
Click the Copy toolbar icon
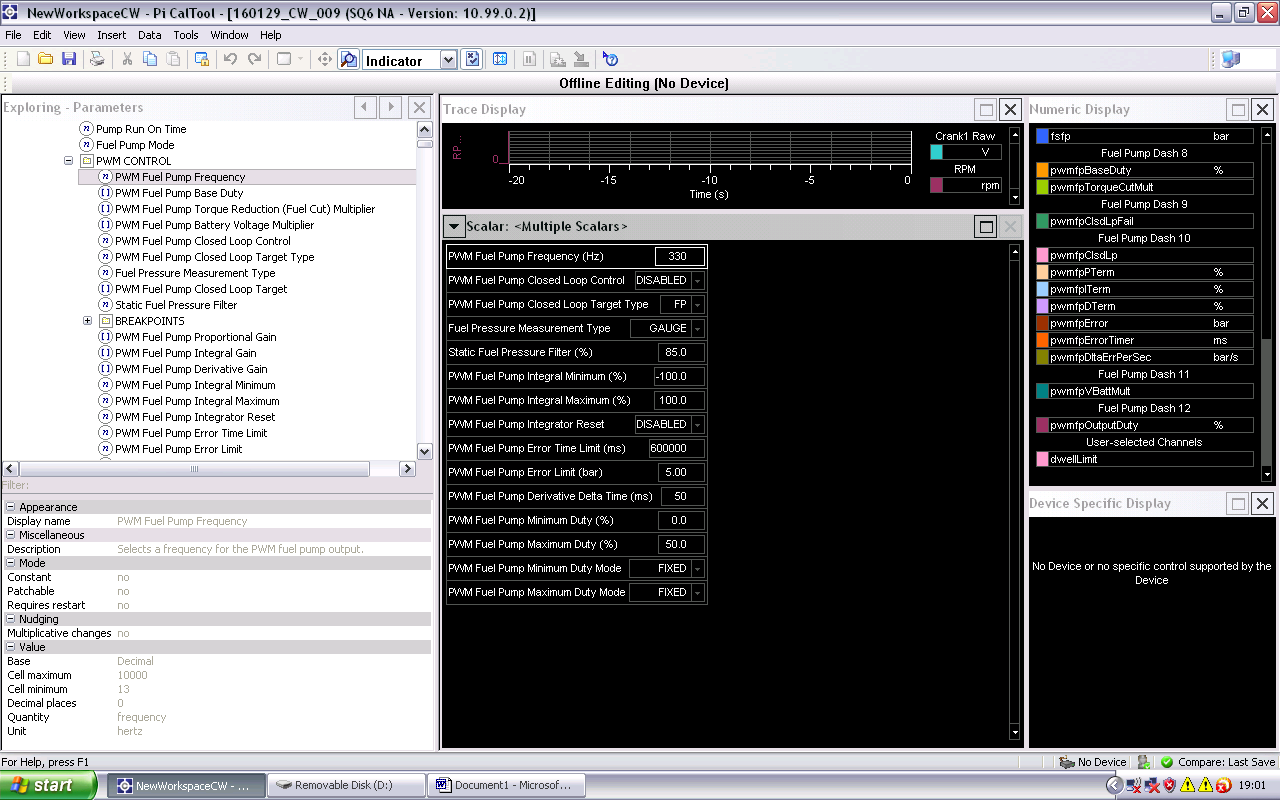click(150, 59)
